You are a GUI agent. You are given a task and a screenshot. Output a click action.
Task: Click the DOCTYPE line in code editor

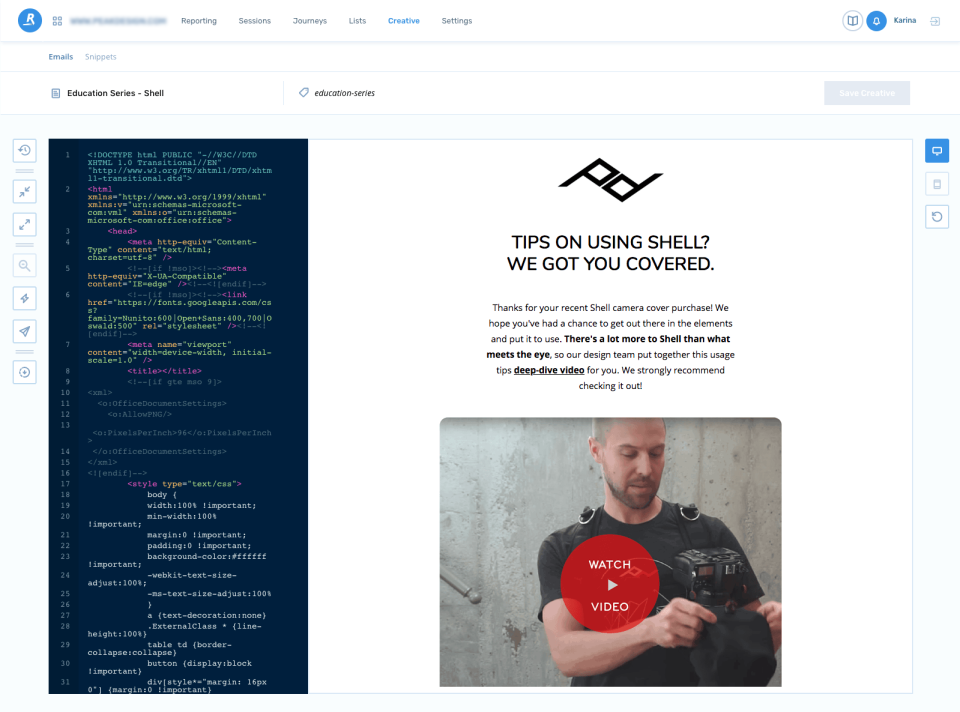[x=180, y=167]
